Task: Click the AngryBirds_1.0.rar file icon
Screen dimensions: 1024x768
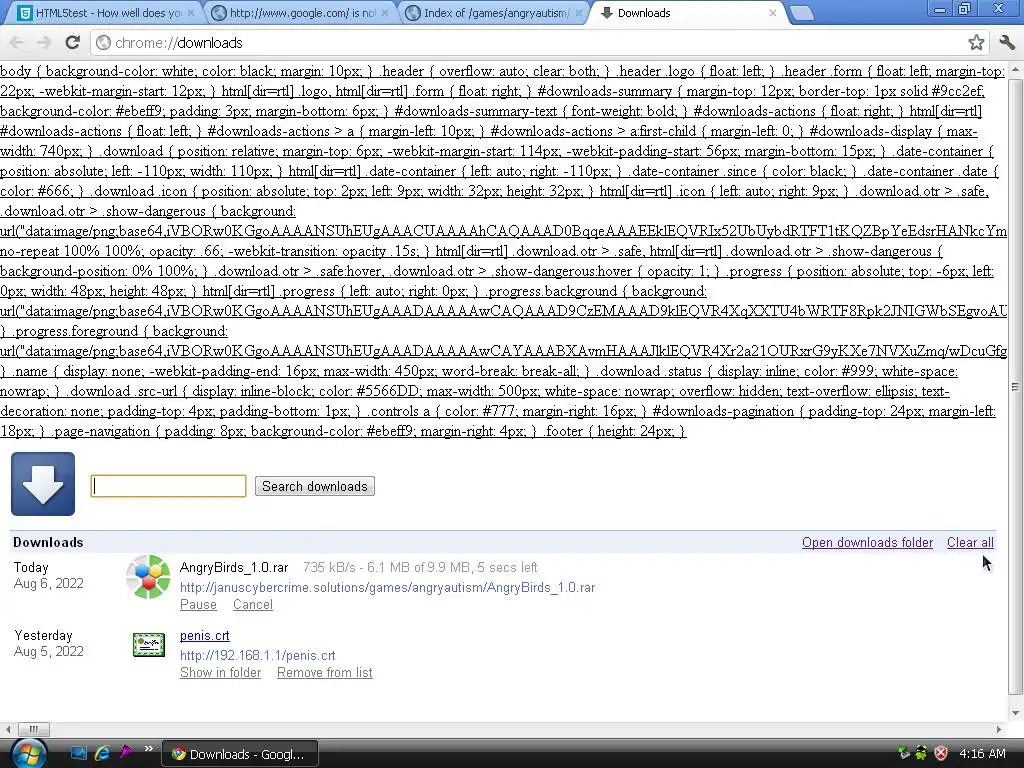Action: tap(148, 577)
